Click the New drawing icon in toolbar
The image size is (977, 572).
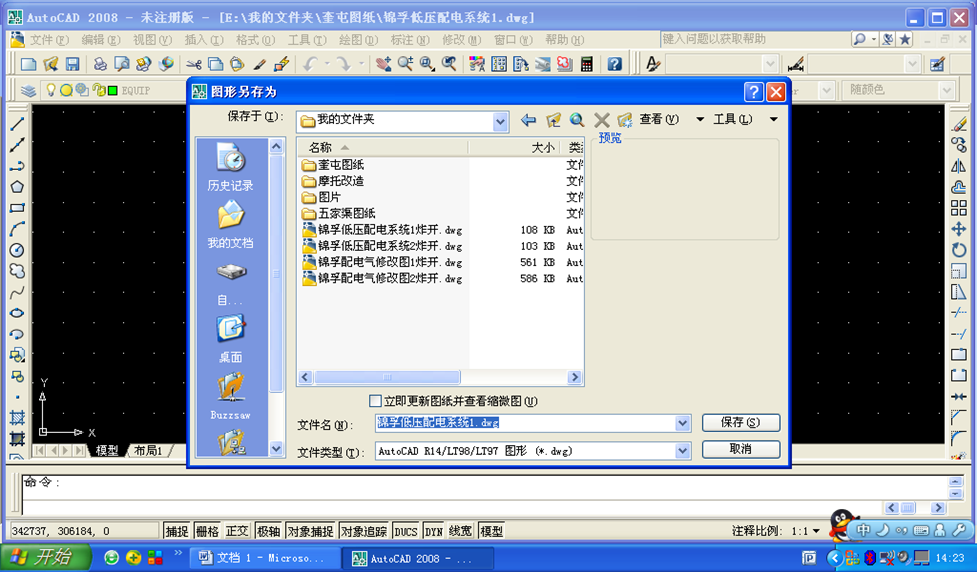28,64
